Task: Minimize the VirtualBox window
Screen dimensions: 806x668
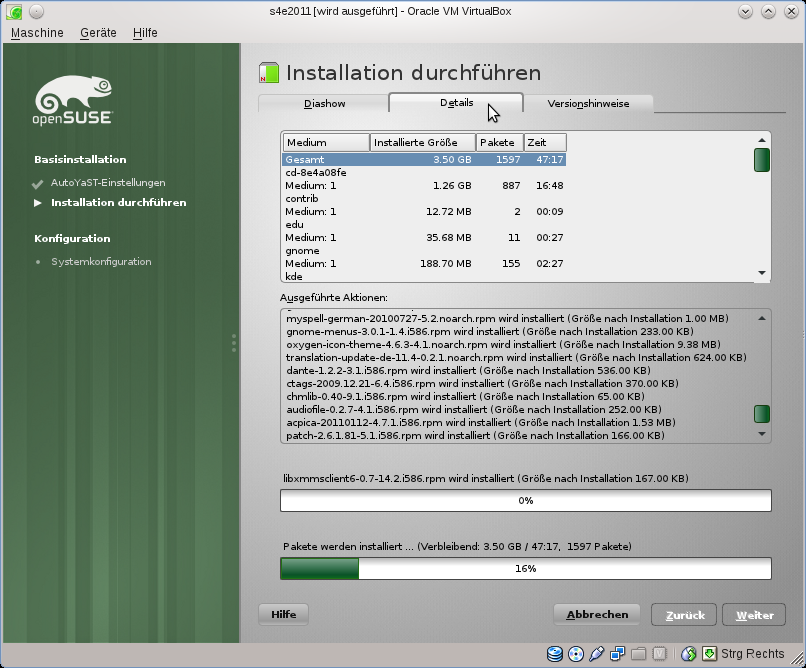Action: coord(745,11)
